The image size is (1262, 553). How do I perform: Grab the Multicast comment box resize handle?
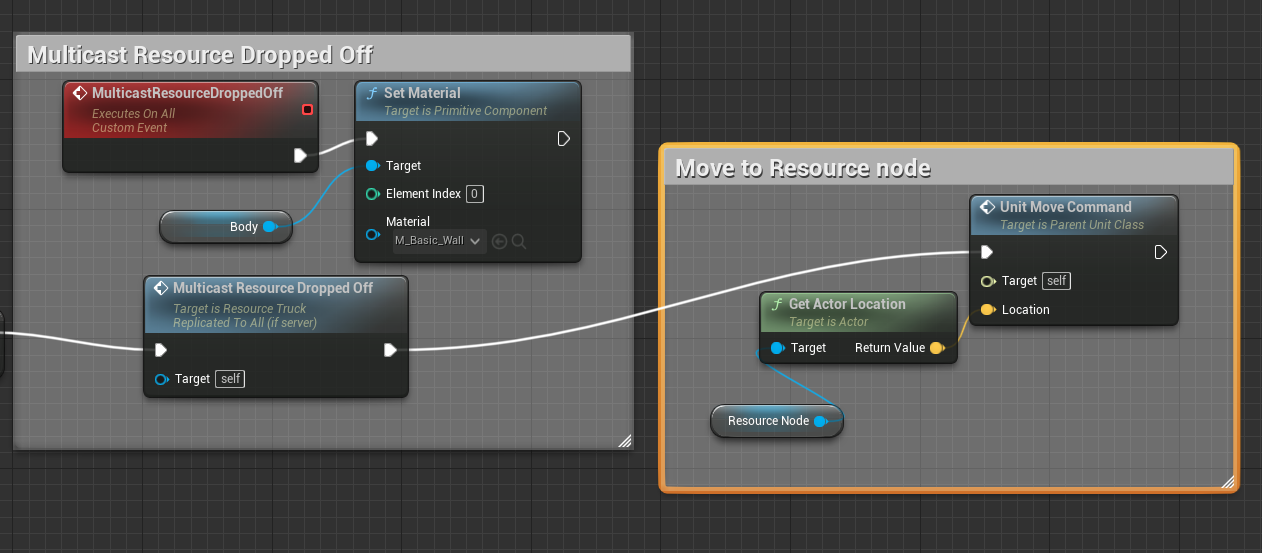(625, 440)
